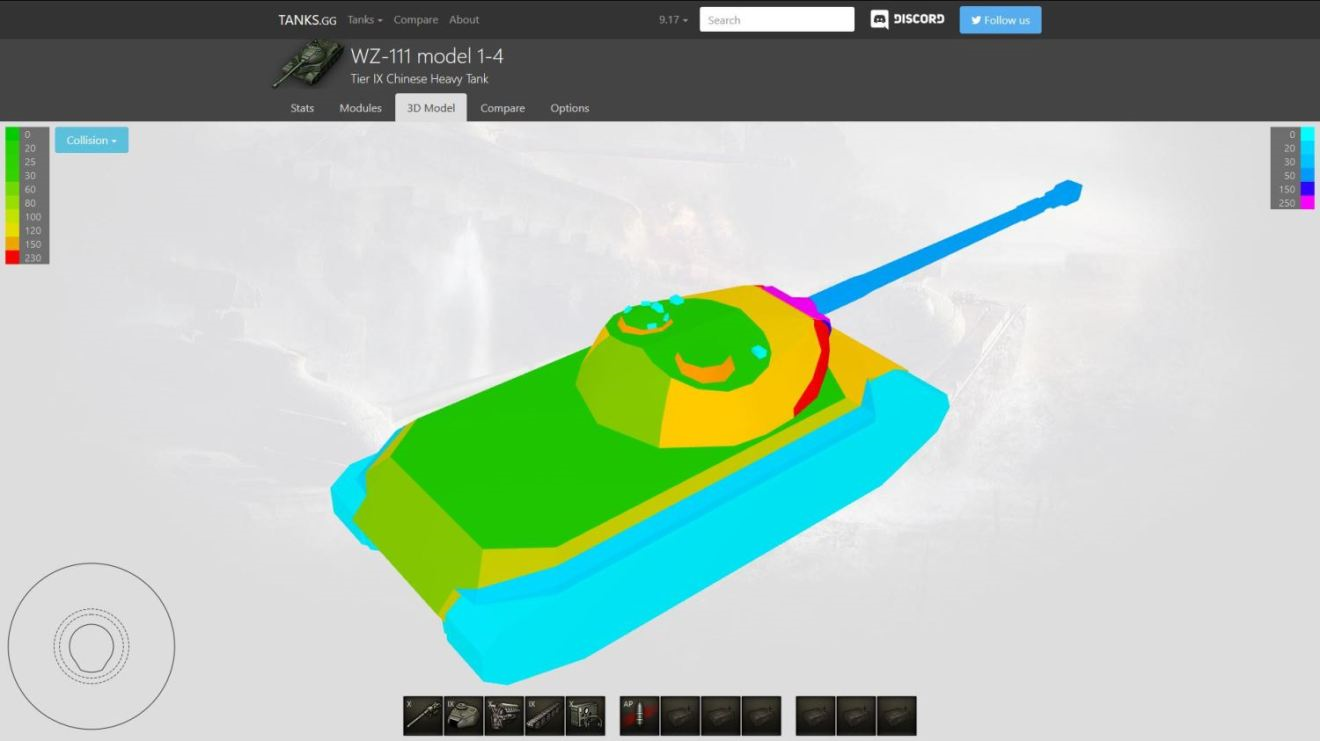
Task: Choose the tier IX tracks suspension icon
Action: [544, 716]
